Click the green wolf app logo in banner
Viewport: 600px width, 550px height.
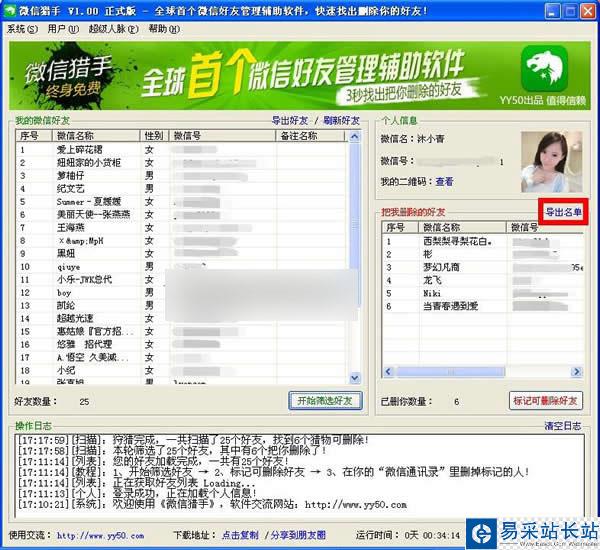click(545, 67)
